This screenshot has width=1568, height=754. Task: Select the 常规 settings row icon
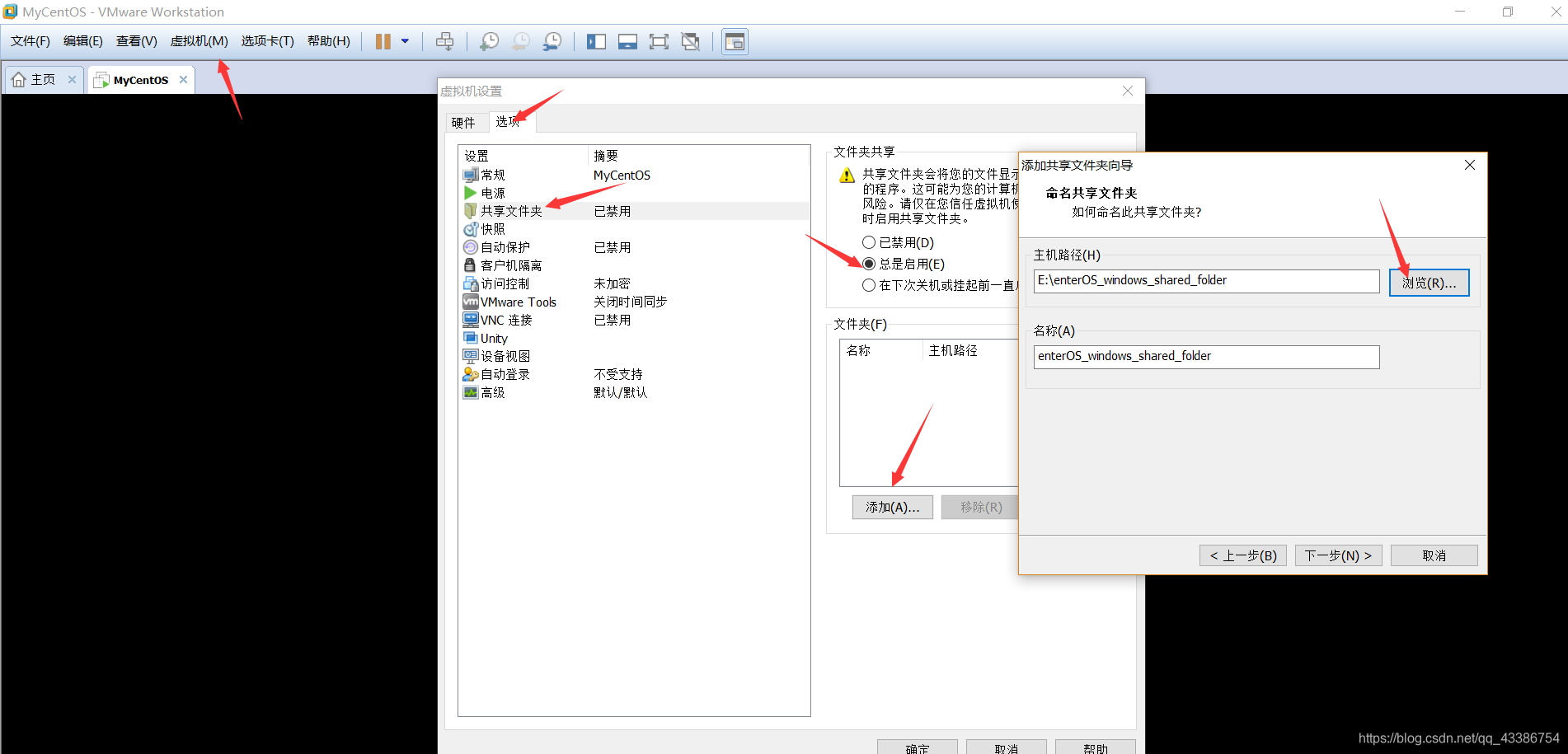(x=471, y=175)
